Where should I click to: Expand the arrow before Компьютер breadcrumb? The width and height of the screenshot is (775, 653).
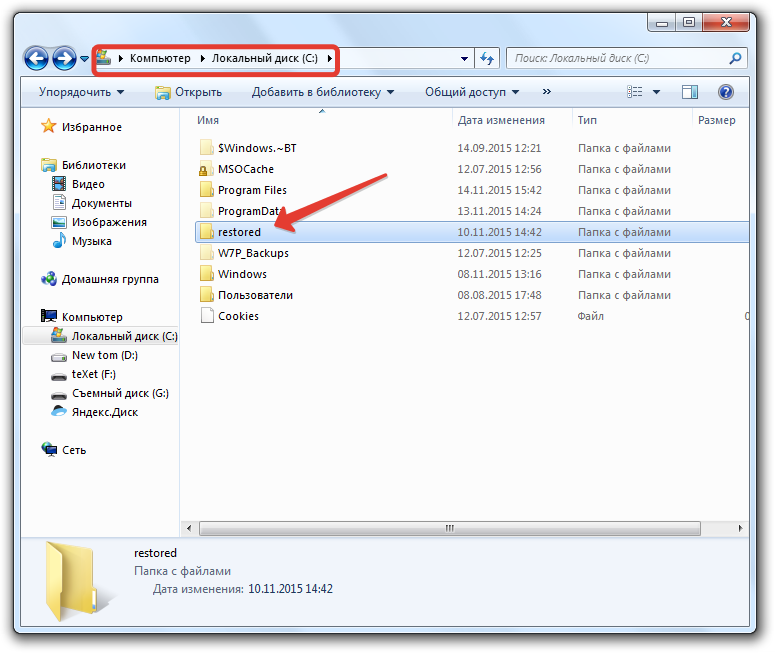tap(121, 58)
